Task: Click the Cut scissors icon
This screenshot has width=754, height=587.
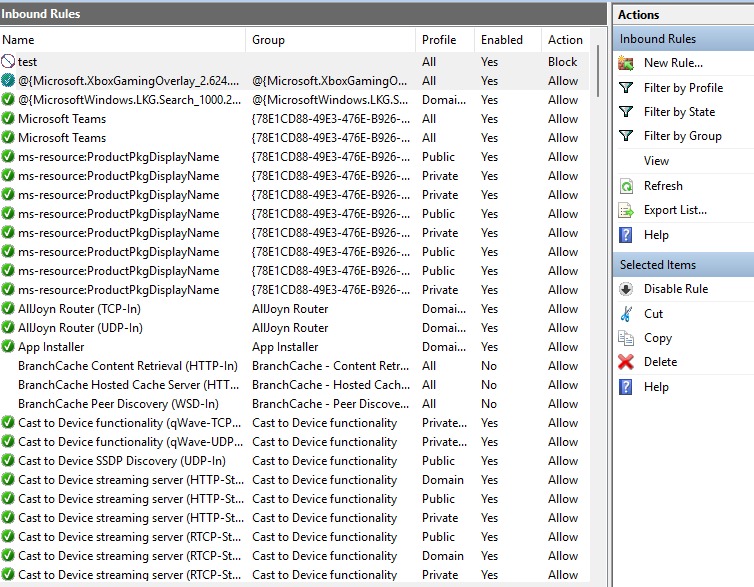Action: point(626,313)
